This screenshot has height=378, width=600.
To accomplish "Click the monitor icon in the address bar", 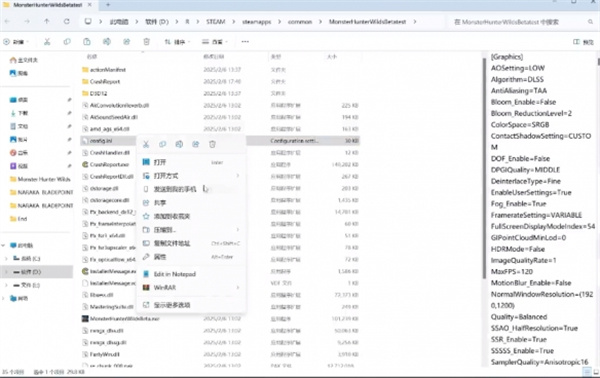I will (88, 21).
